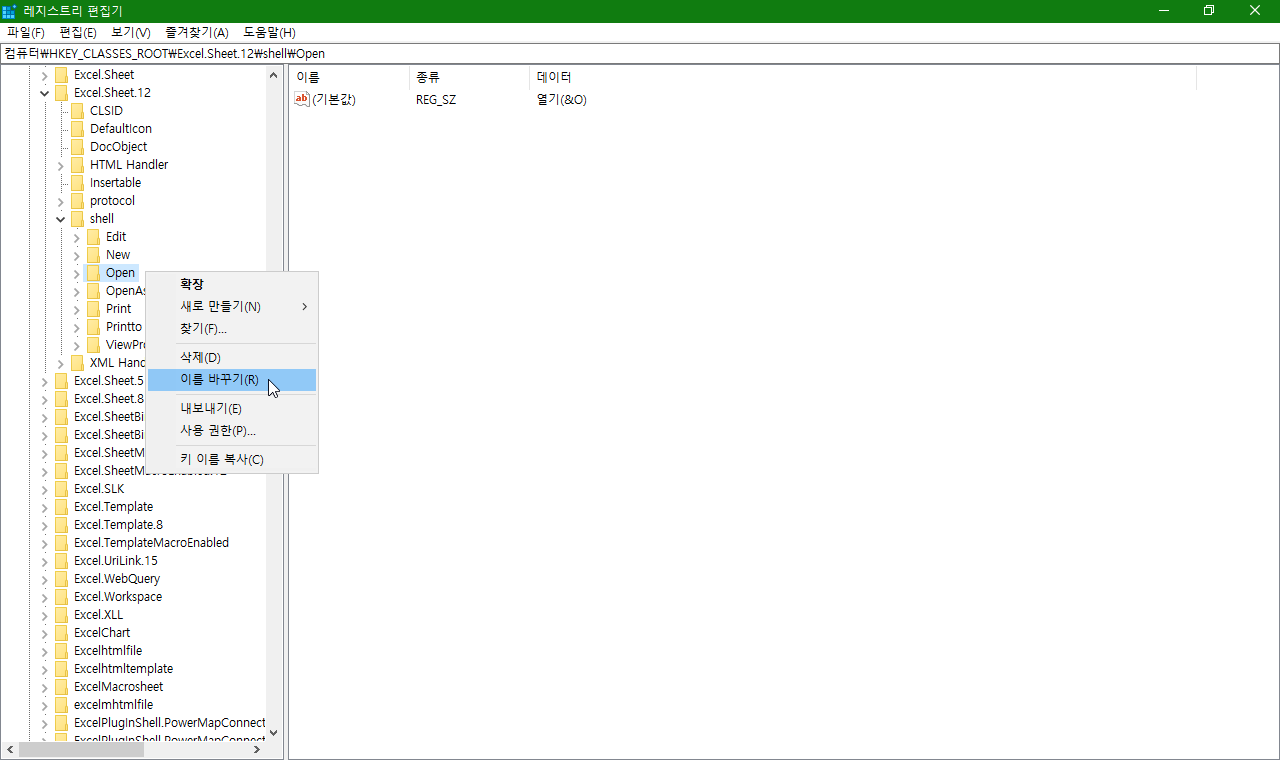This screenshot has height=760, width=1280.
Task: Expand the New key
Action: [x=76, y=255]
